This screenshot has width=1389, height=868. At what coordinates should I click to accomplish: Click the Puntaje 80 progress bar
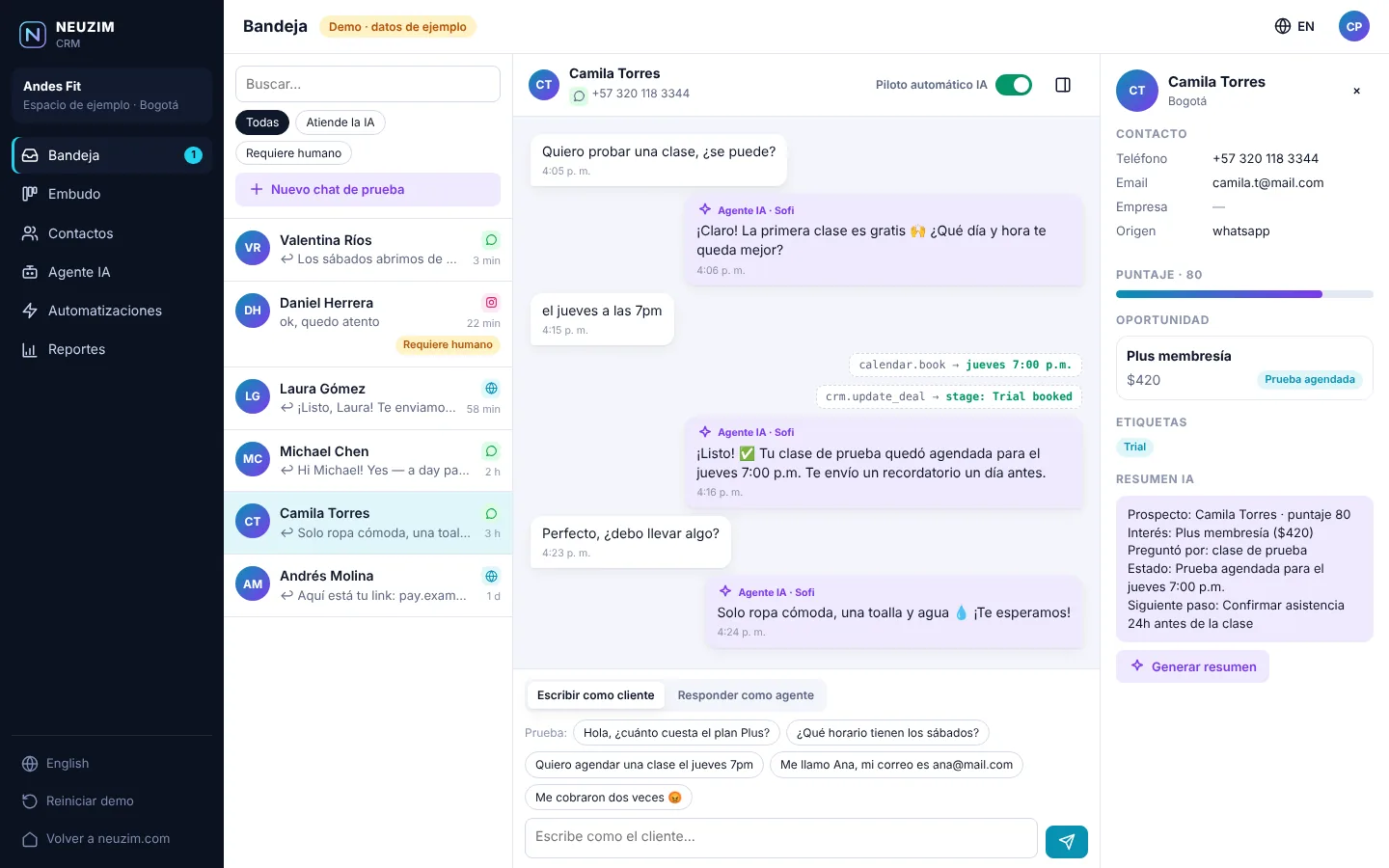coord(1244,294)
